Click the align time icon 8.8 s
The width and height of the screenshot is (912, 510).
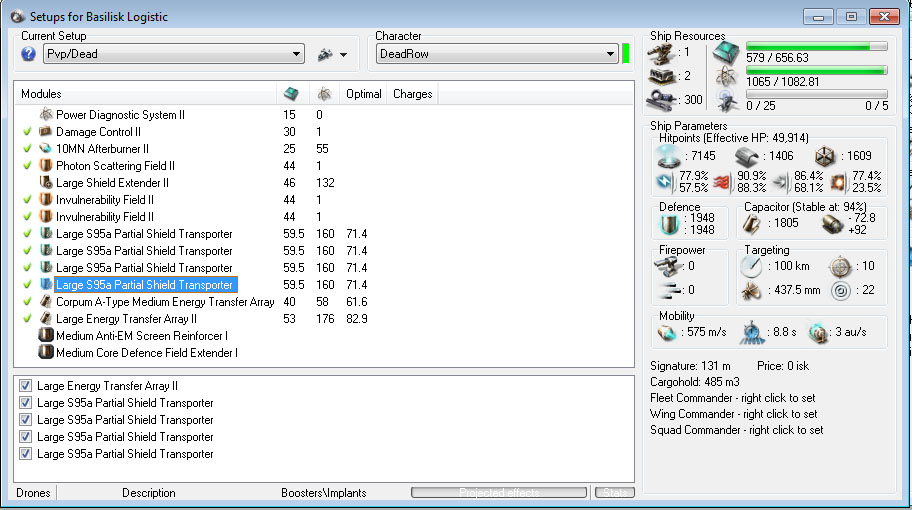tap(751, 333)
